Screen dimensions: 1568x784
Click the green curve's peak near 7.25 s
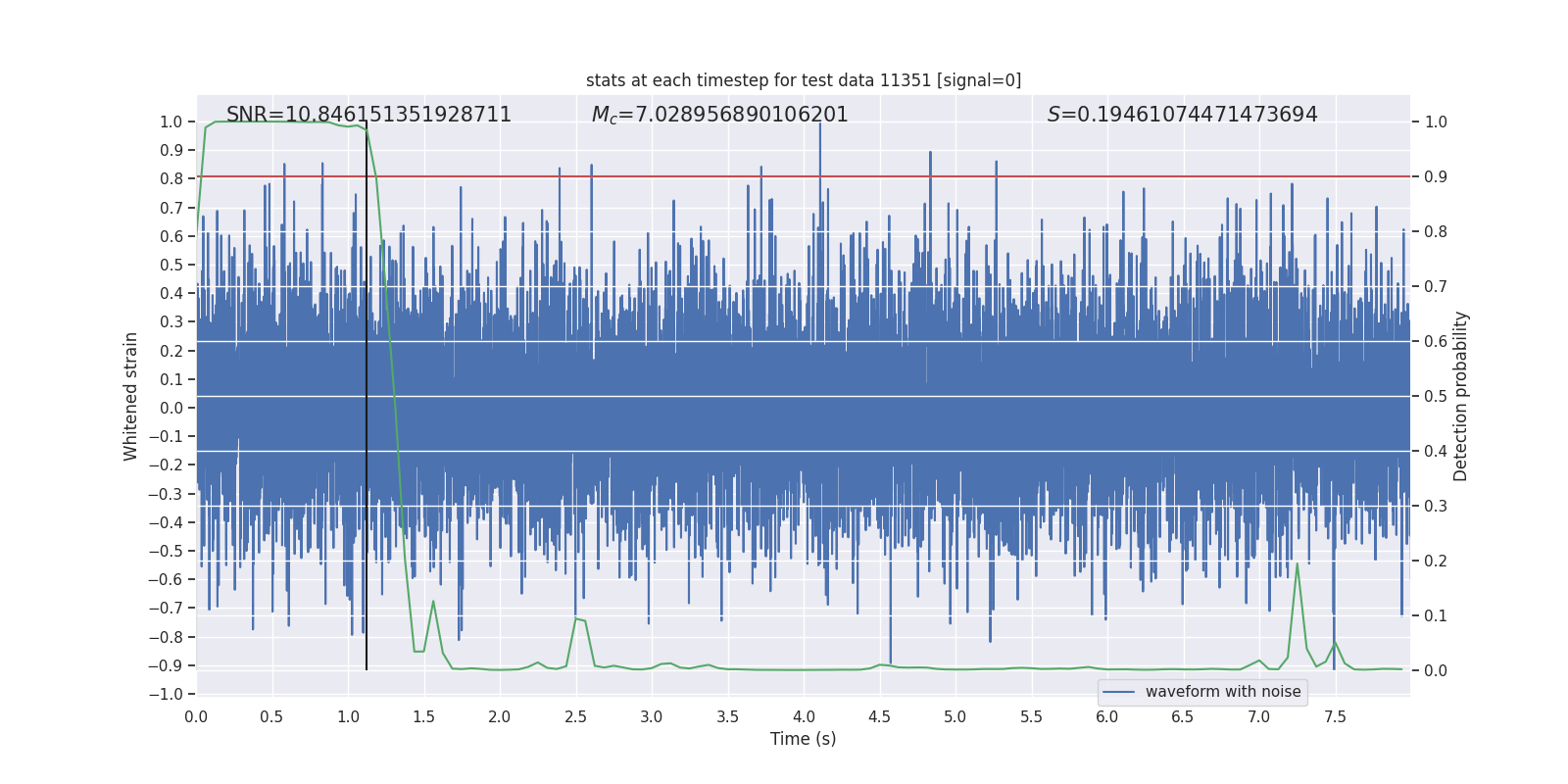point(1298,563)
